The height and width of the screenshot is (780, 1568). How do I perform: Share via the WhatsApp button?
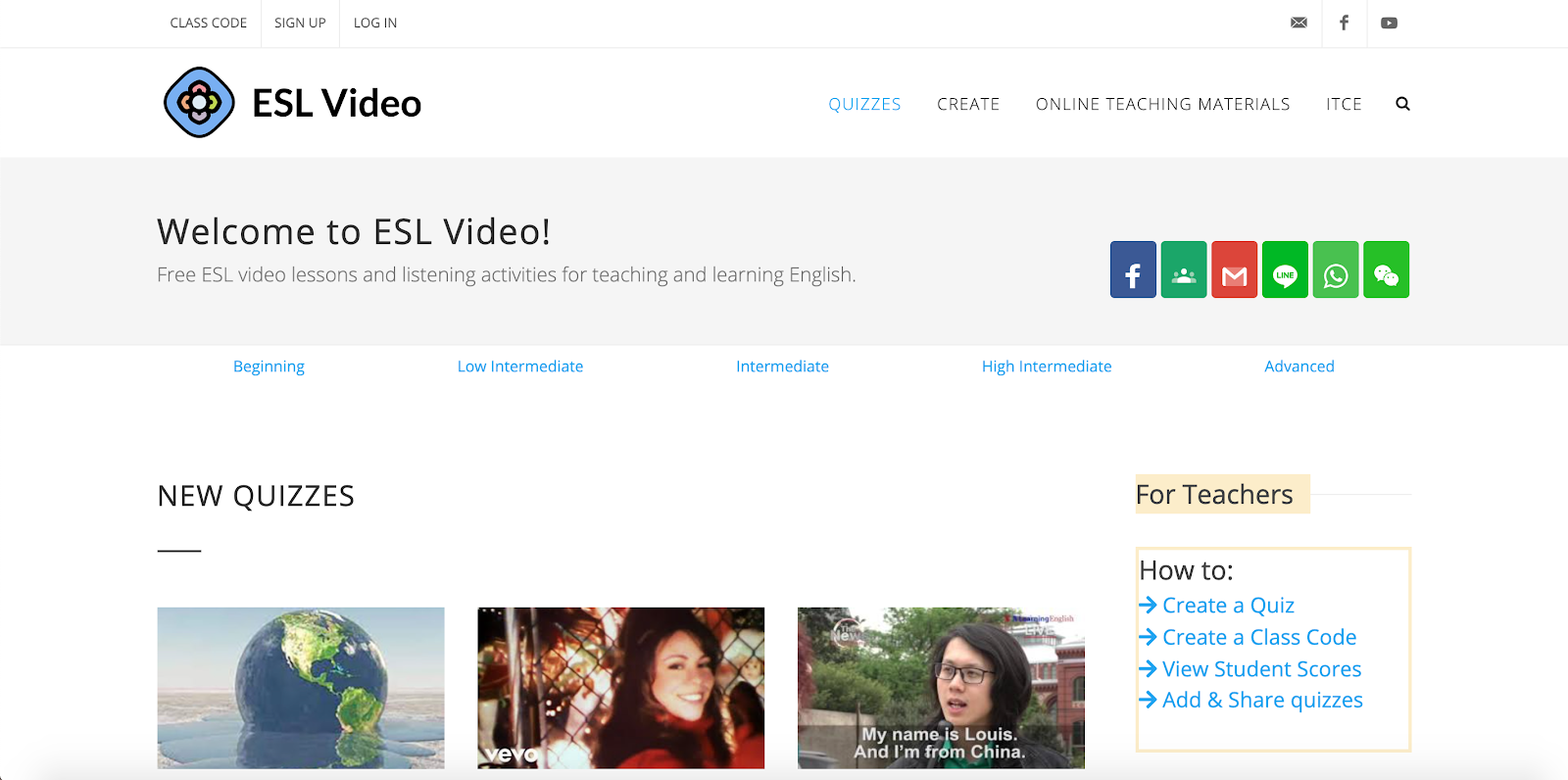pyautogui.click(x=1336, y=269)
